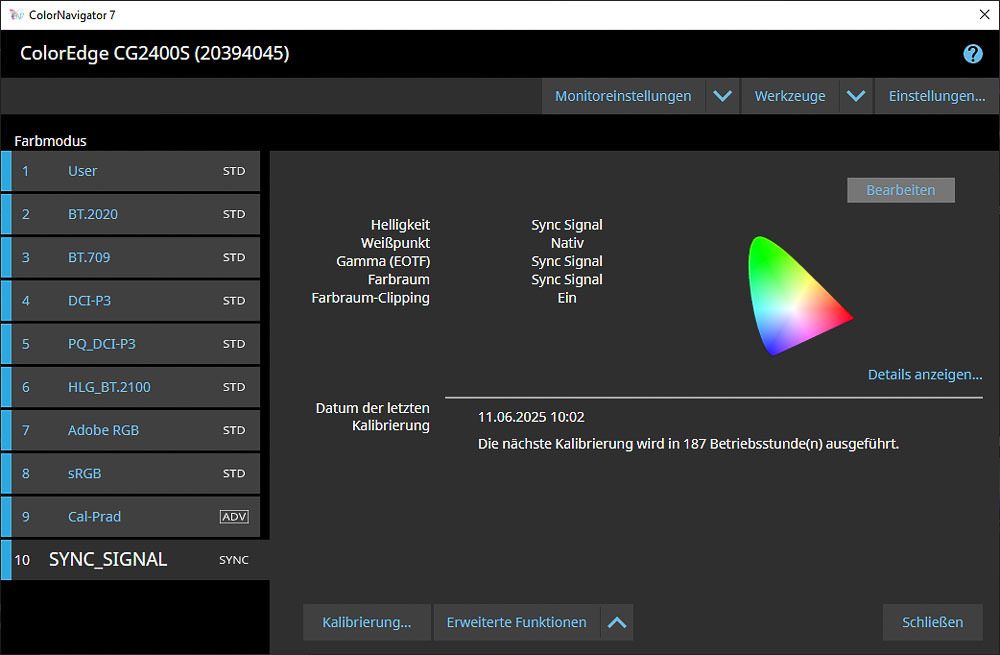Close the ColorNavigator 7 window
The height and width of the screenshot is (655, 1000).
pyautogui.click(x=984, y=15)
